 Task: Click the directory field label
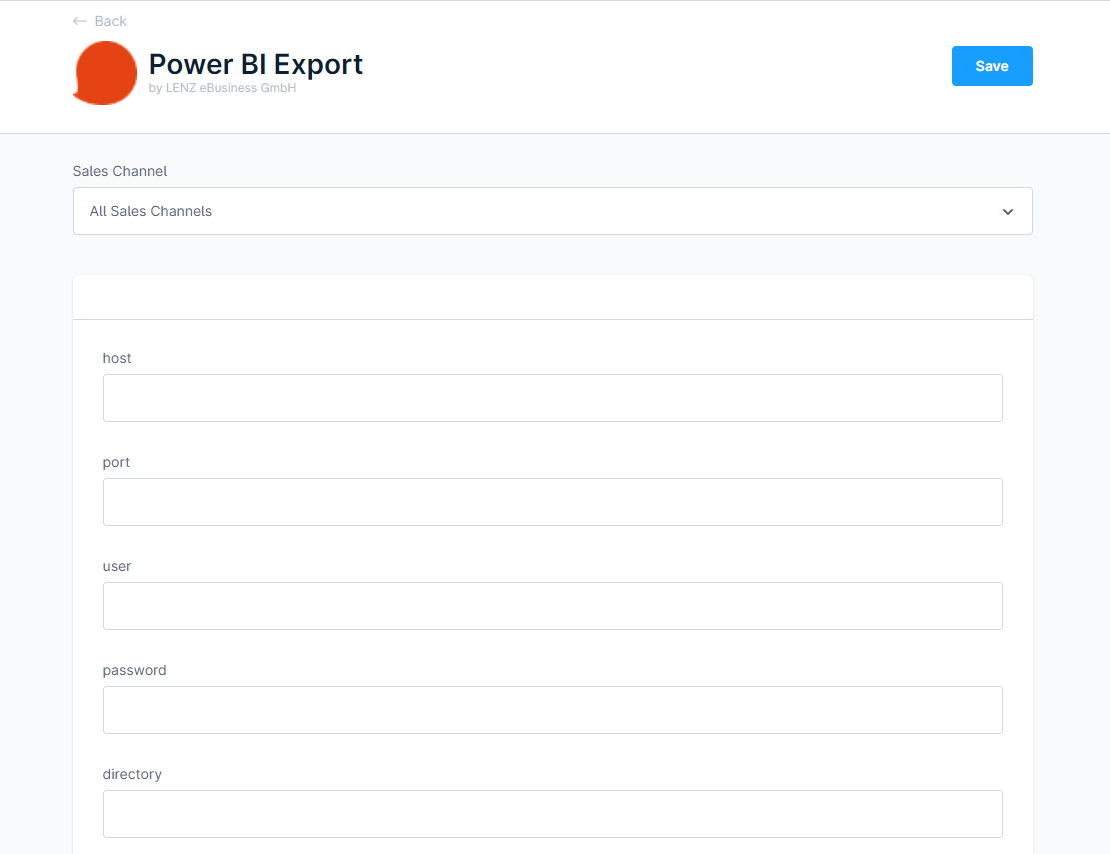pos(132,774)
